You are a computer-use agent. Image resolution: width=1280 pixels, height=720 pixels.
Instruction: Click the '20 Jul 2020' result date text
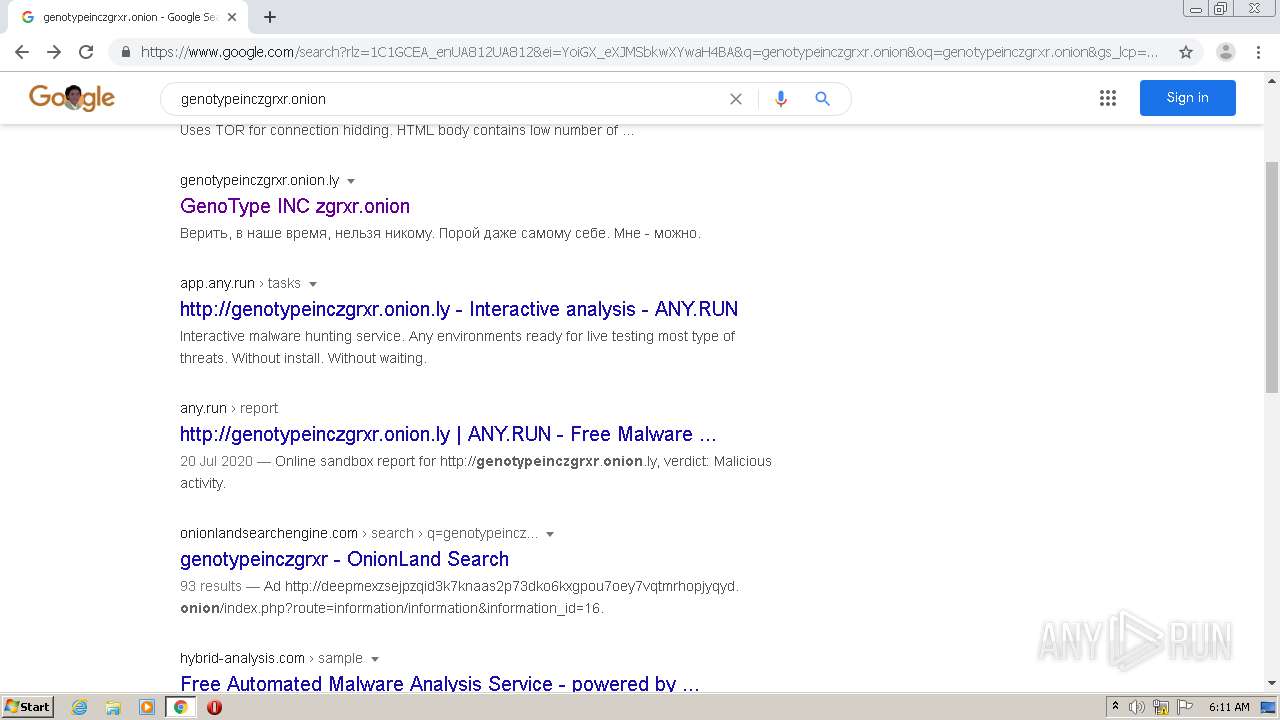pyautogui.click(x=217, y=461)
